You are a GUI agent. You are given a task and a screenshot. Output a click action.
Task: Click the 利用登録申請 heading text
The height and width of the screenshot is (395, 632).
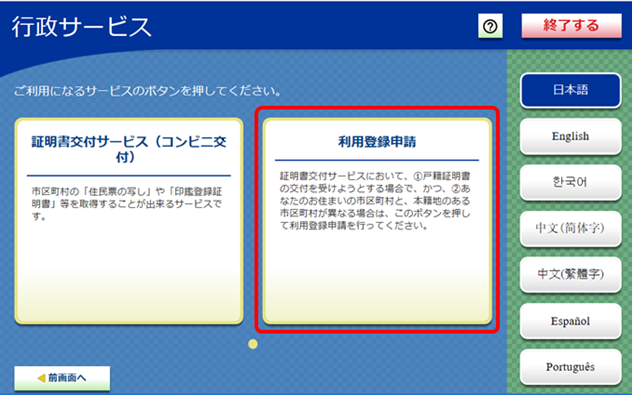point(377,142)
